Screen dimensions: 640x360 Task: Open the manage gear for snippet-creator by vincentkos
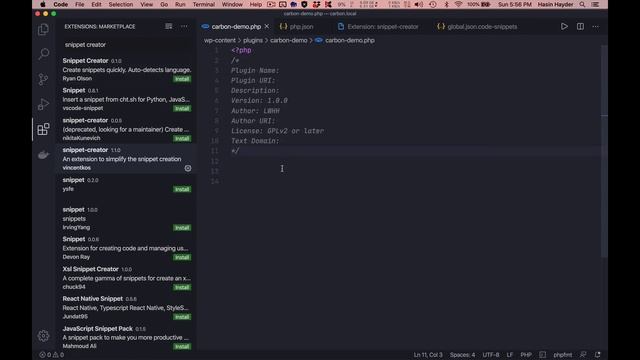click(x=188, y=168)
